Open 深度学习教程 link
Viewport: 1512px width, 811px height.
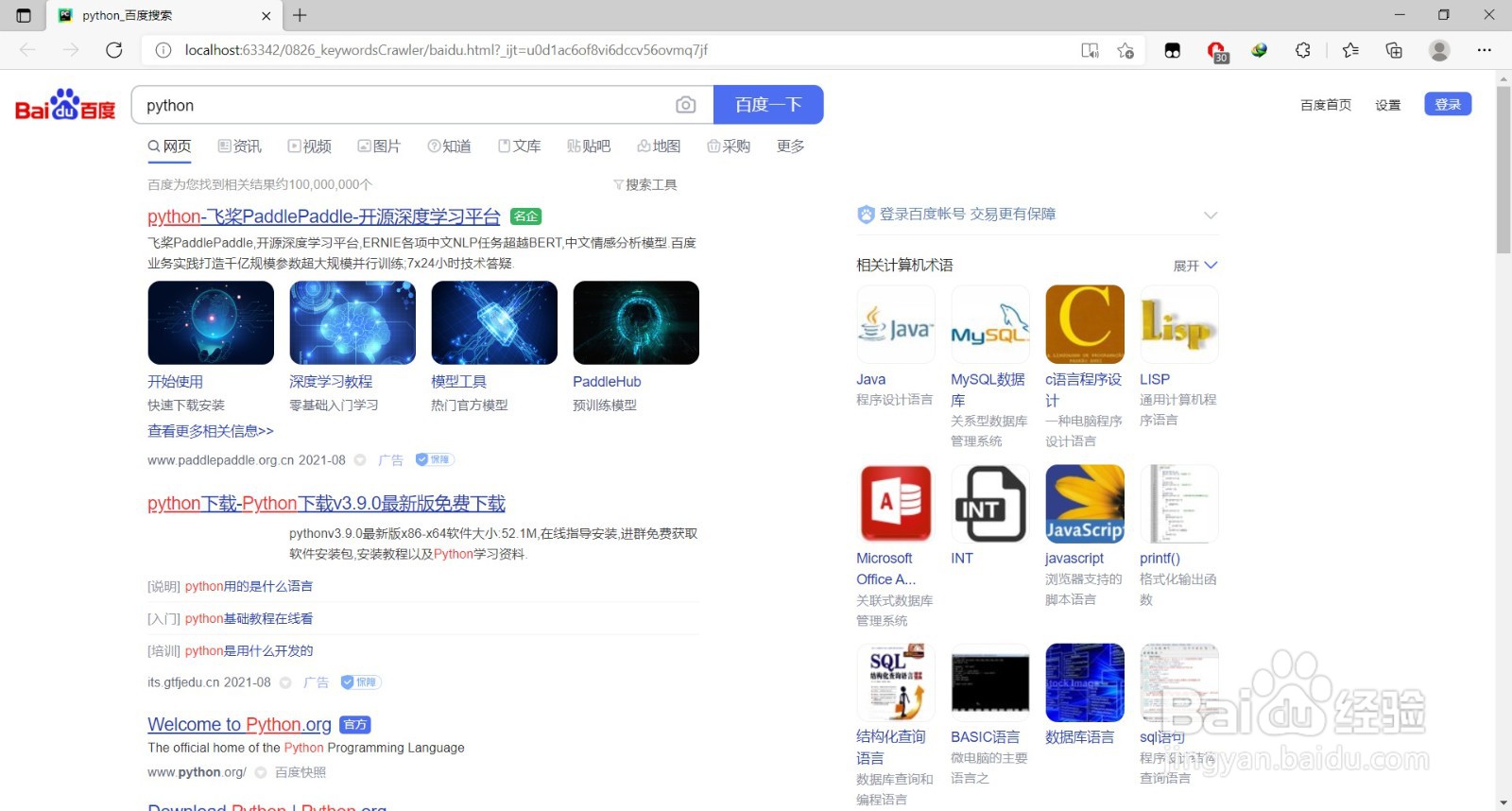(x=331, y=382)
